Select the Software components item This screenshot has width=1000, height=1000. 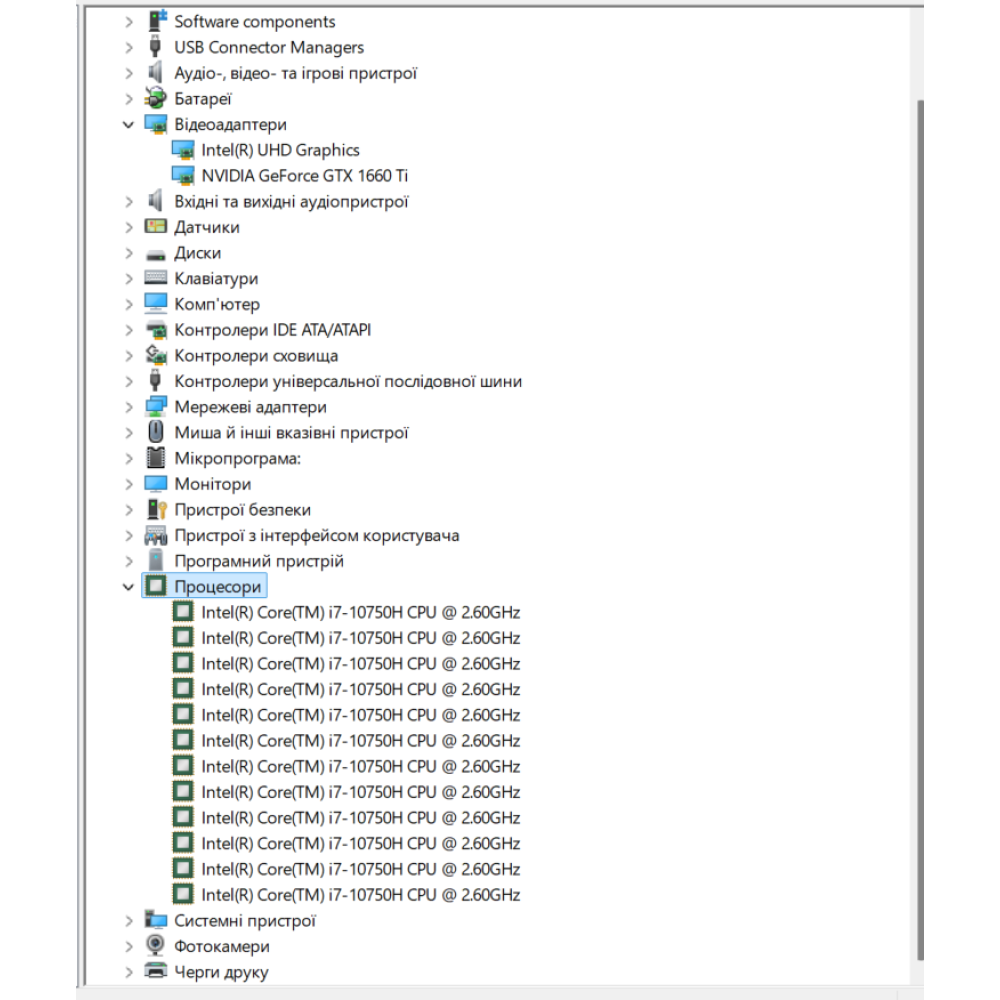pyautogui.click(x=254, y=21)
